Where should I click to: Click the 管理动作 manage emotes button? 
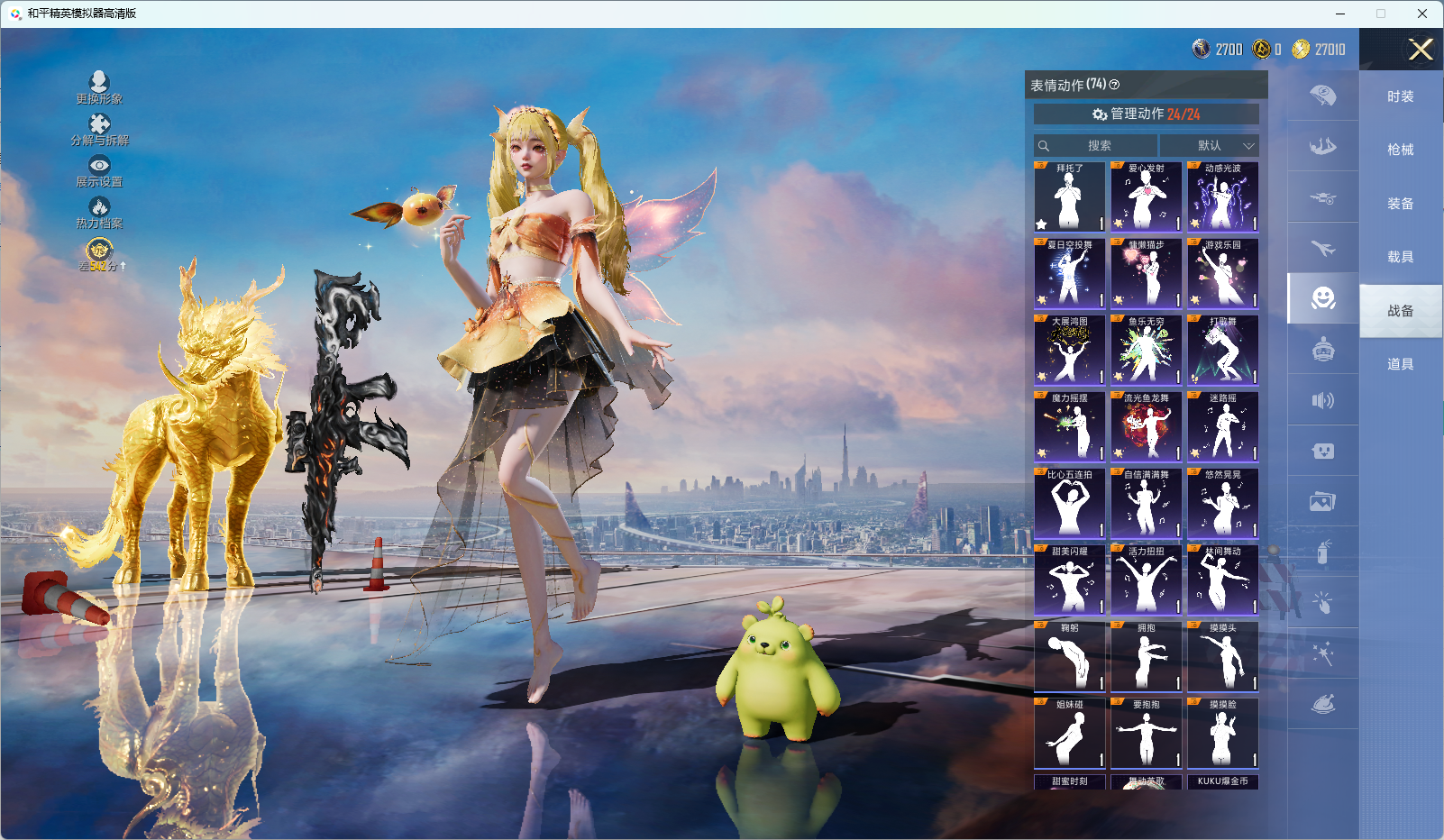1147,114
